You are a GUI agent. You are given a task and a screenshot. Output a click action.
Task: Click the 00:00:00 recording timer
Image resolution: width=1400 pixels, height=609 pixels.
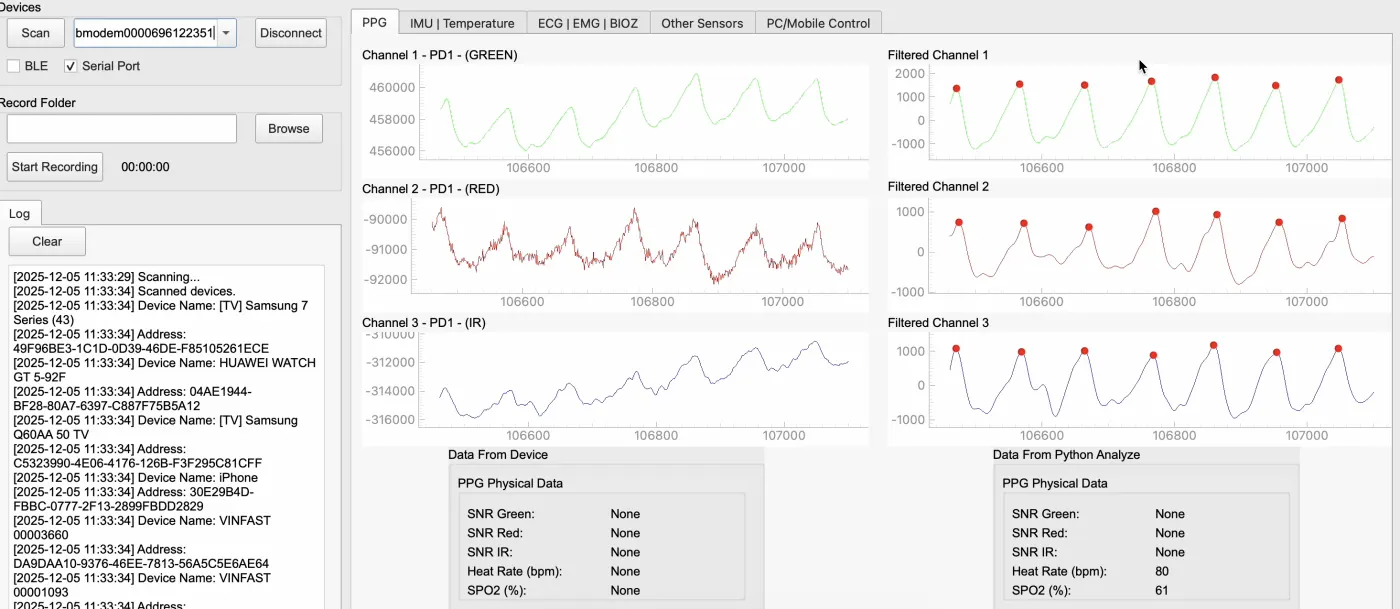(145, 167)
